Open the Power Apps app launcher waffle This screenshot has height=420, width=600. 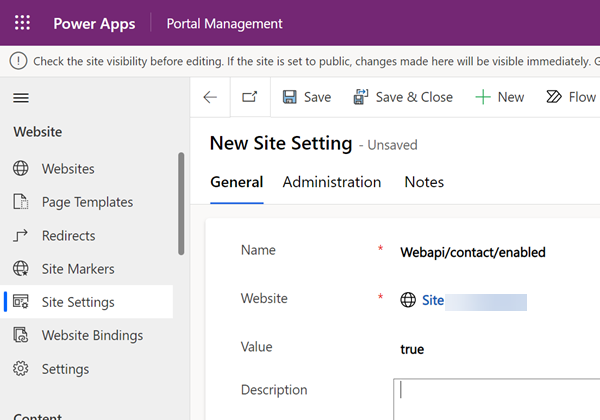(x=22, y=23)
